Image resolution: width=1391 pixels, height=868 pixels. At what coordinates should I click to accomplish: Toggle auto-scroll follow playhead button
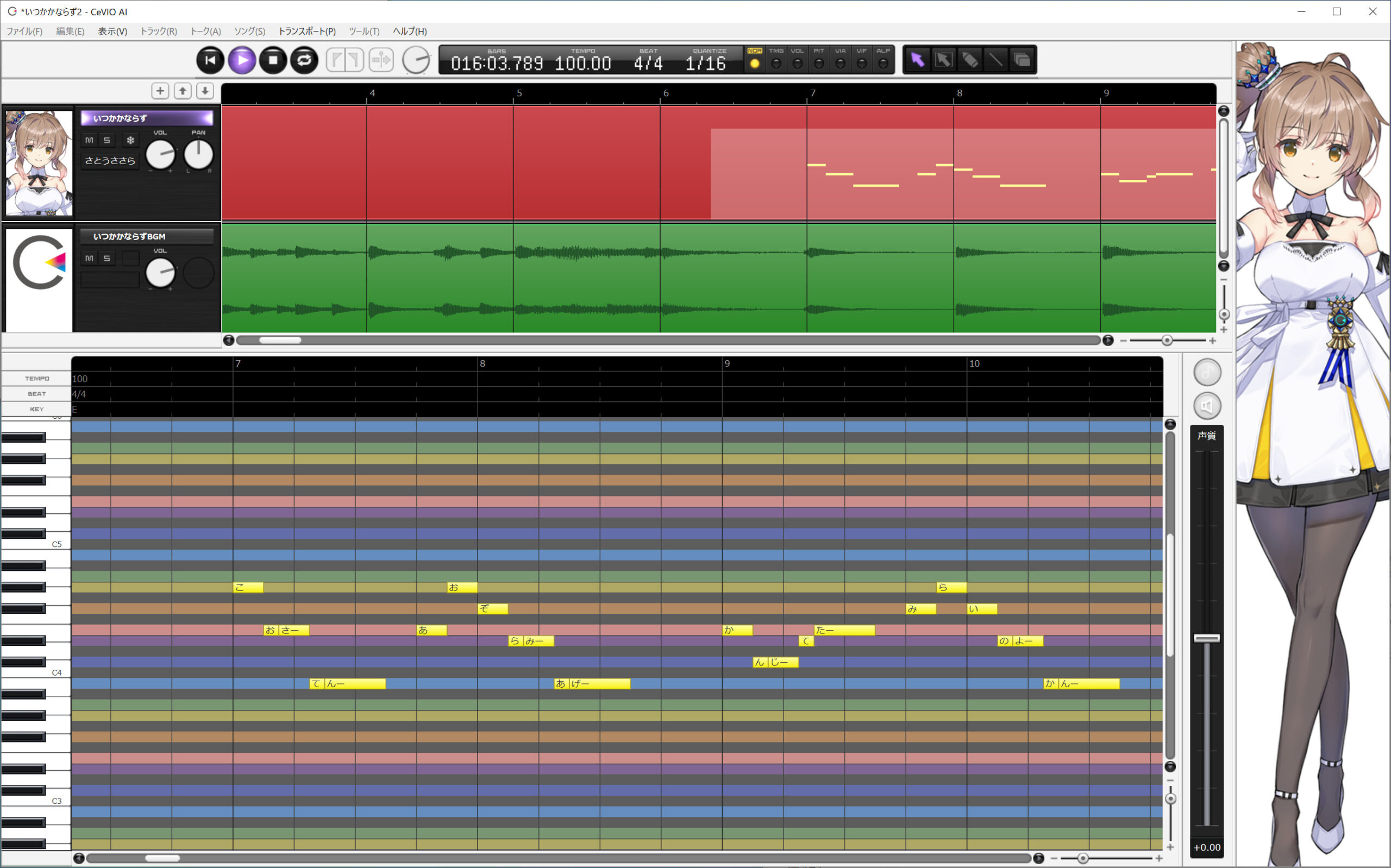(381, 60)
